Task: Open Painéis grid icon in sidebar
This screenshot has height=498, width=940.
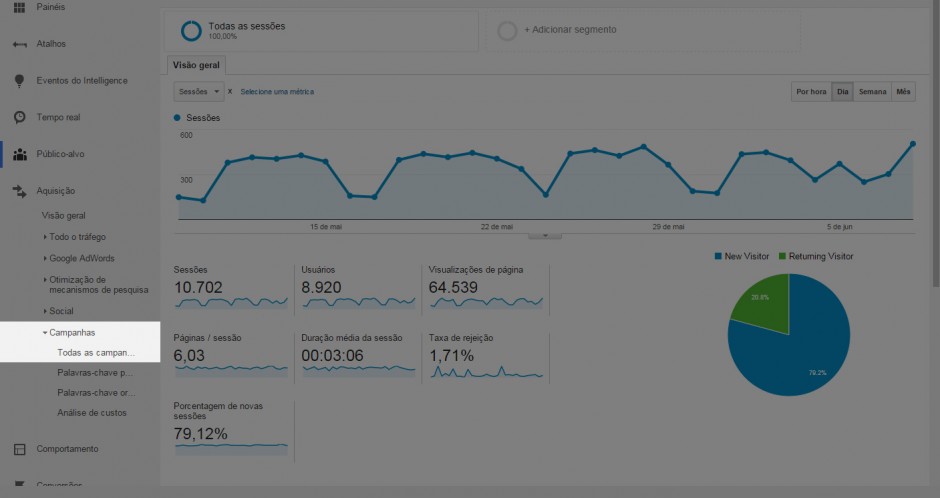Action: 19,7
